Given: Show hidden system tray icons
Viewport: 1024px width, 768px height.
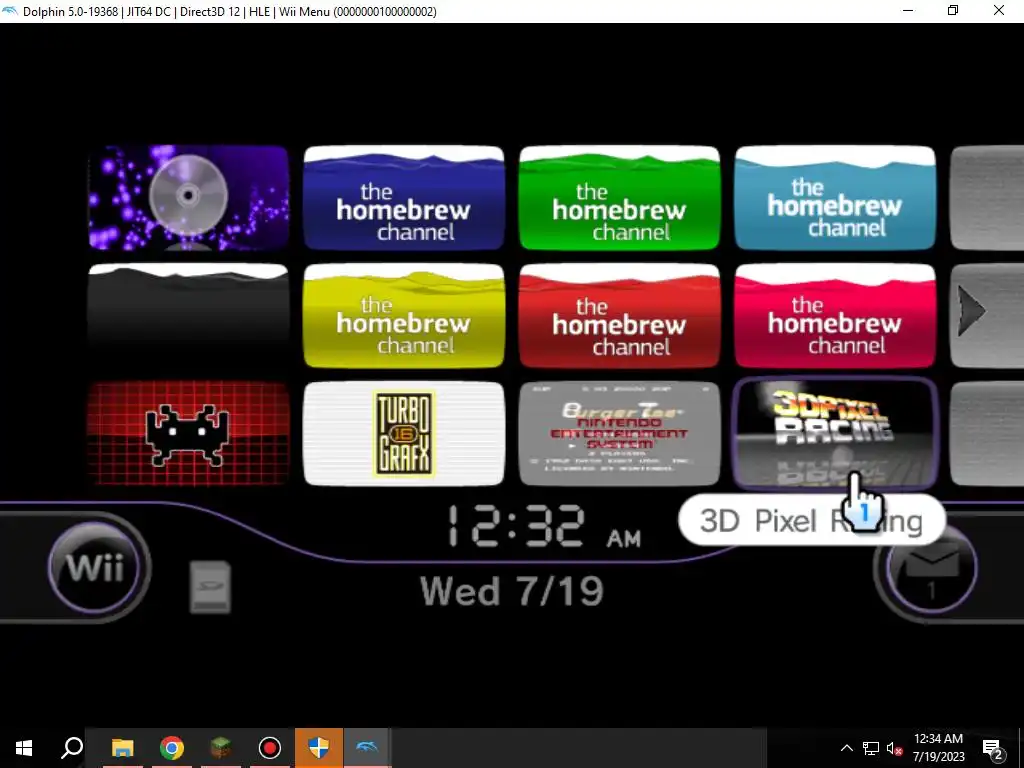Looking at the screenshot, I should pyautogui.click(x=846, y=748).
